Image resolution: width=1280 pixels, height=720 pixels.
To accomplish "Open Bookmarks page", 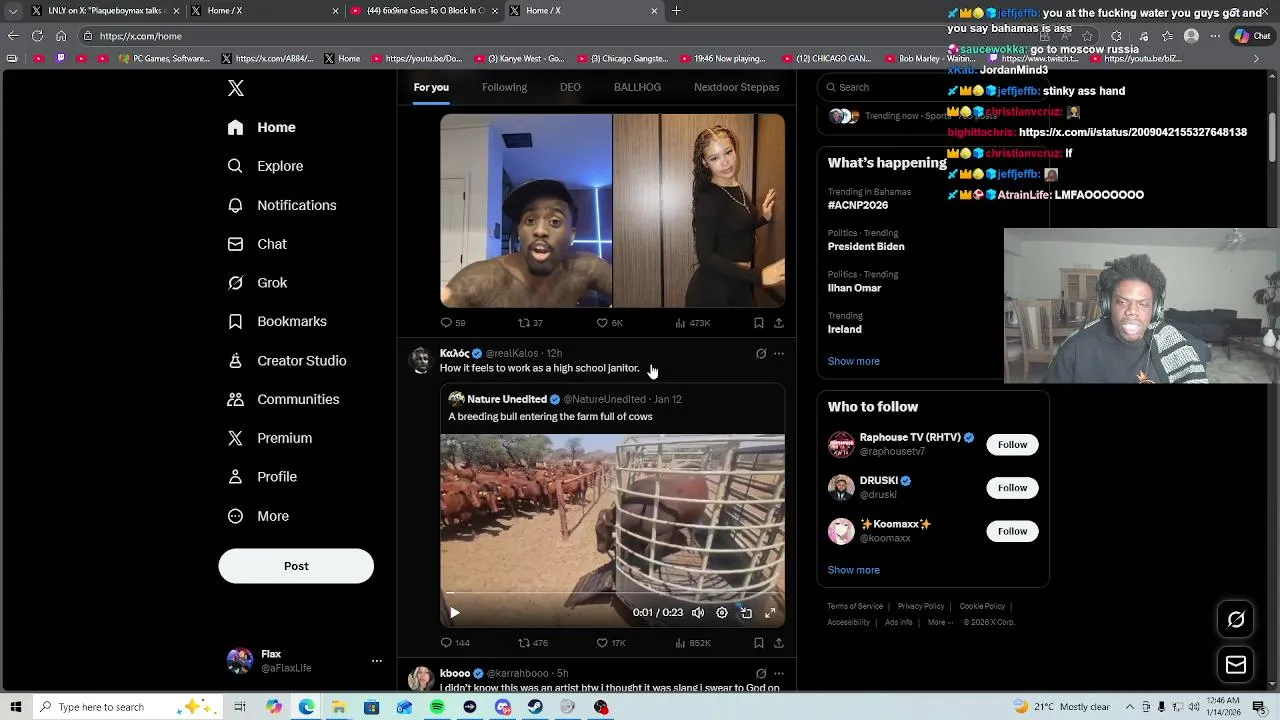I will (277, 321).
